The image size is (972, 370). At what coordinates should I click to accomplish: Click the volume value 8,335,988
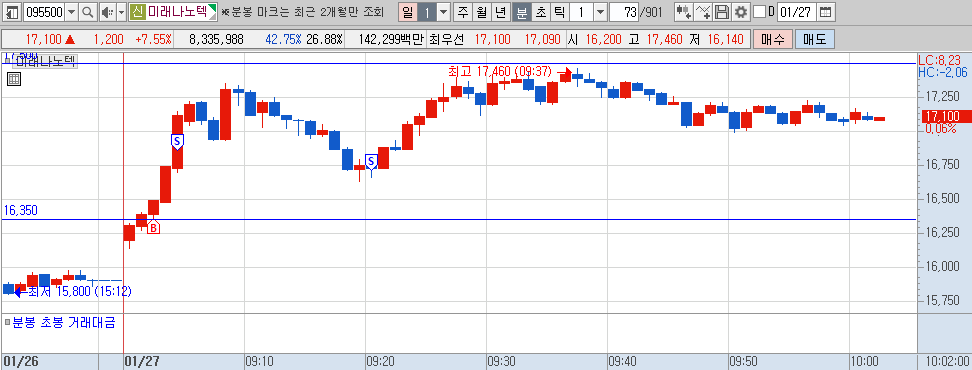click(x=216, y=40)
